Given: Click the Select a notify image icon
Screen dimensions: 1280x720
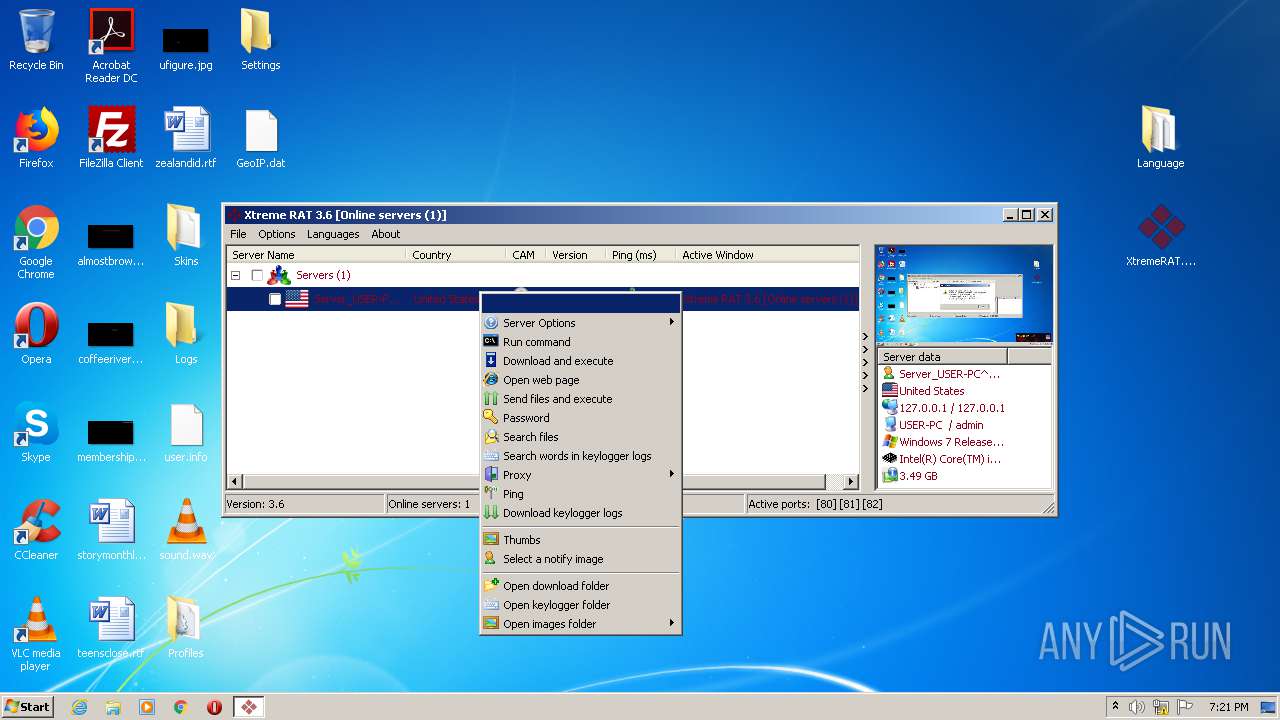Looking at the screenshot, I should tap(491, 559).
